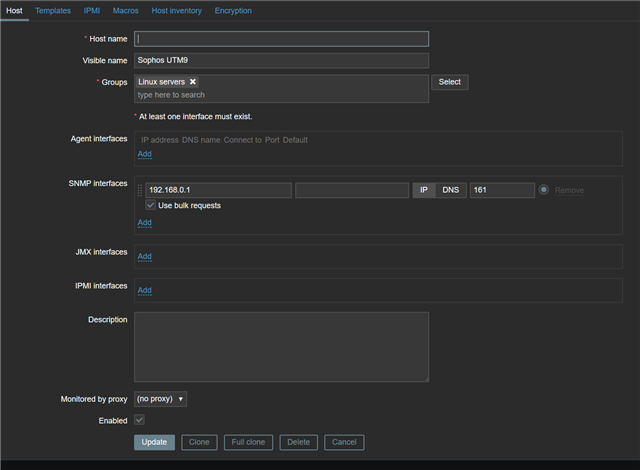
Task: Go to the Macros tab
Action: point(126,11)
